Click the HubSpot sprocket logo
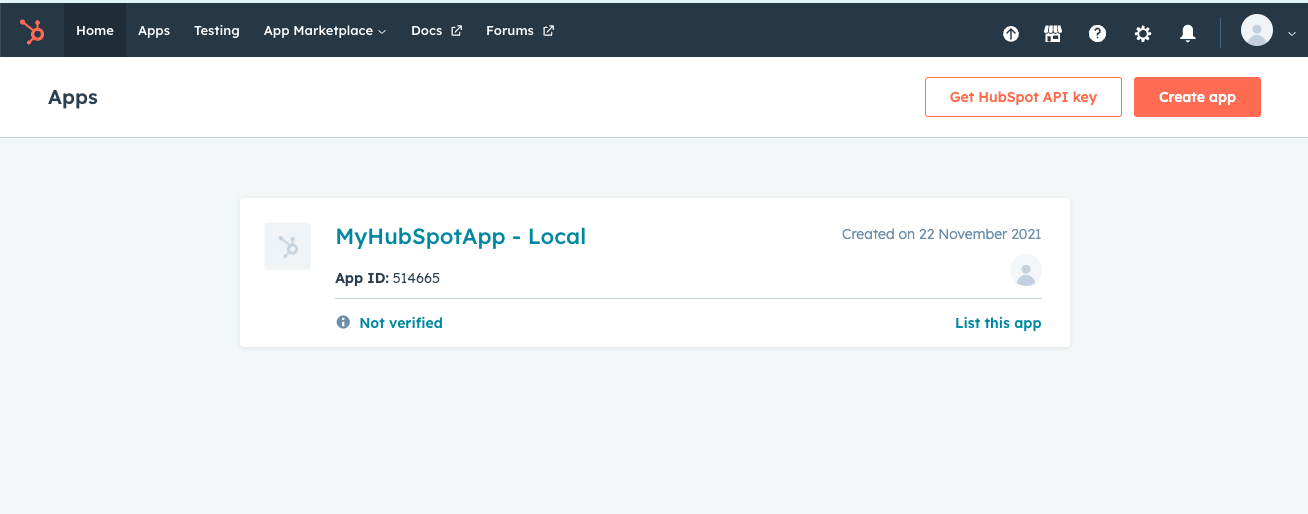The width and height of the screenshot is (1308, 514). (x=32, y=31)
